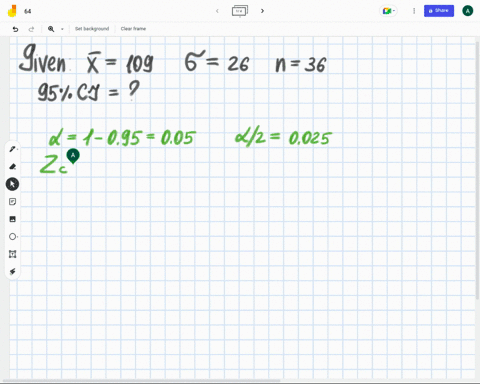The height and width of the screenshot is (384, 480).
Task: Select the Eraser tool
Action: point(13,166)
